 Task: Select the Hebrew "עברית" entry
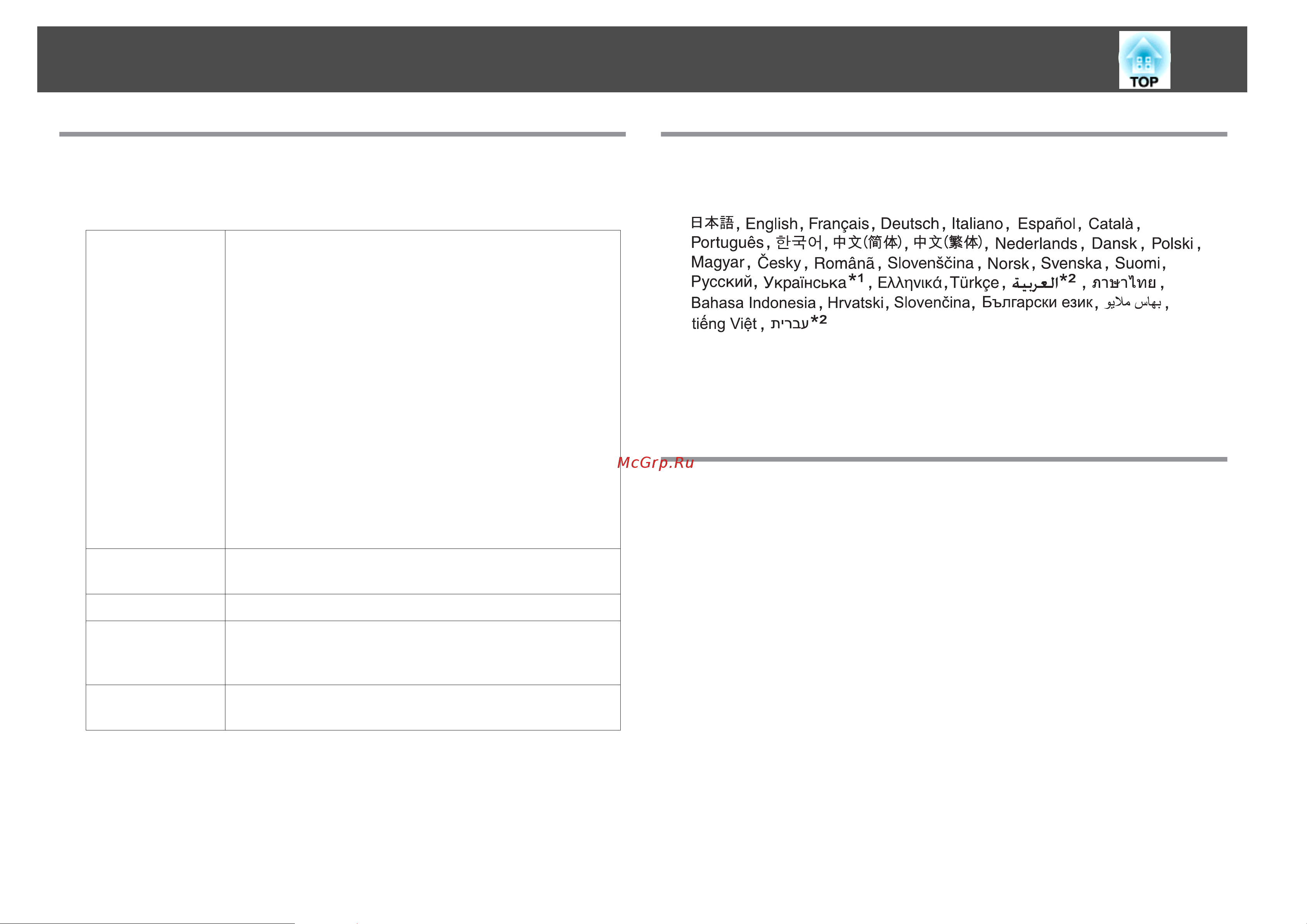tap(789, 324)
